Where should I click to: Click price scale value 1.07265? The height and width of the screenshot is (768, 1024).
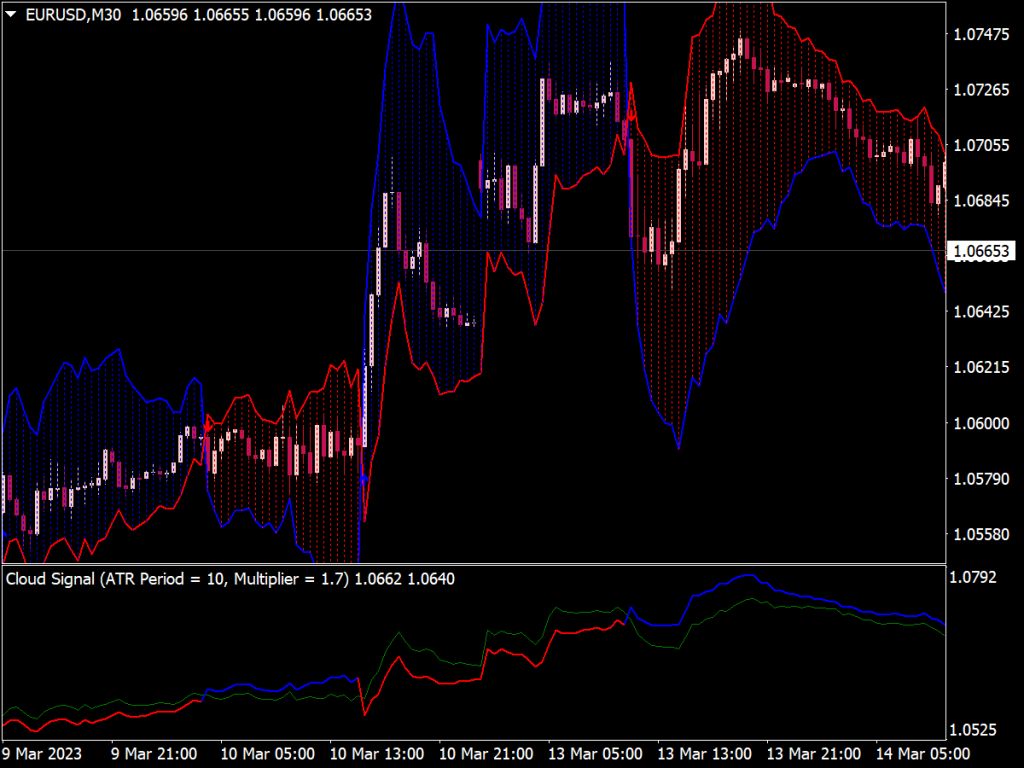click(x=981, y=89)
